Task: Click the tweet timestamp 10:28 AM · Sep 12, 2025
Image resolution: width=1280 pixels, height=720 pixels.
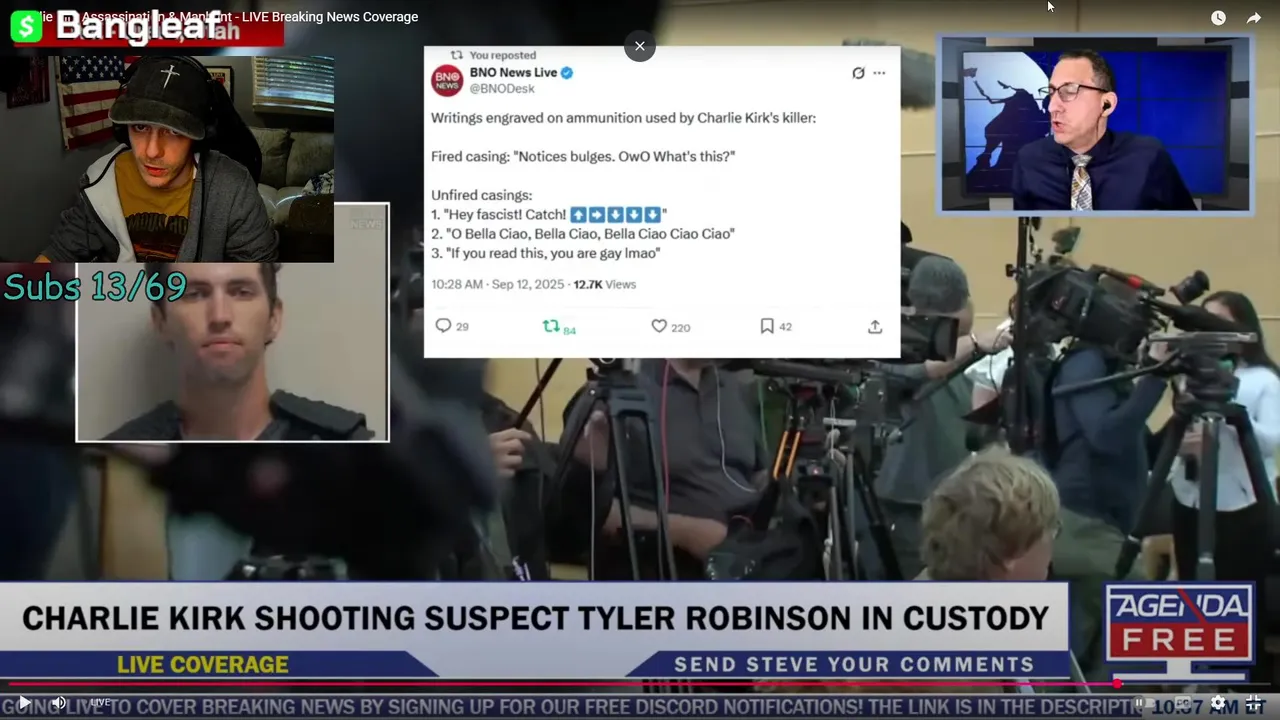Action: (498, 284)
